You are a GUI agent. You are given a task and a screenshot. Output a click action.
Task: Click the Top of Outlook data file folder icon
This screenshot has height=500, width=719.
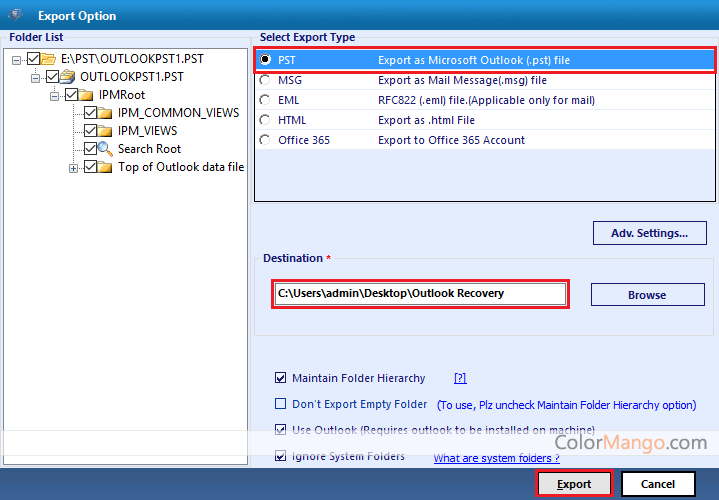pyautogui.click(x=105, y=167)
